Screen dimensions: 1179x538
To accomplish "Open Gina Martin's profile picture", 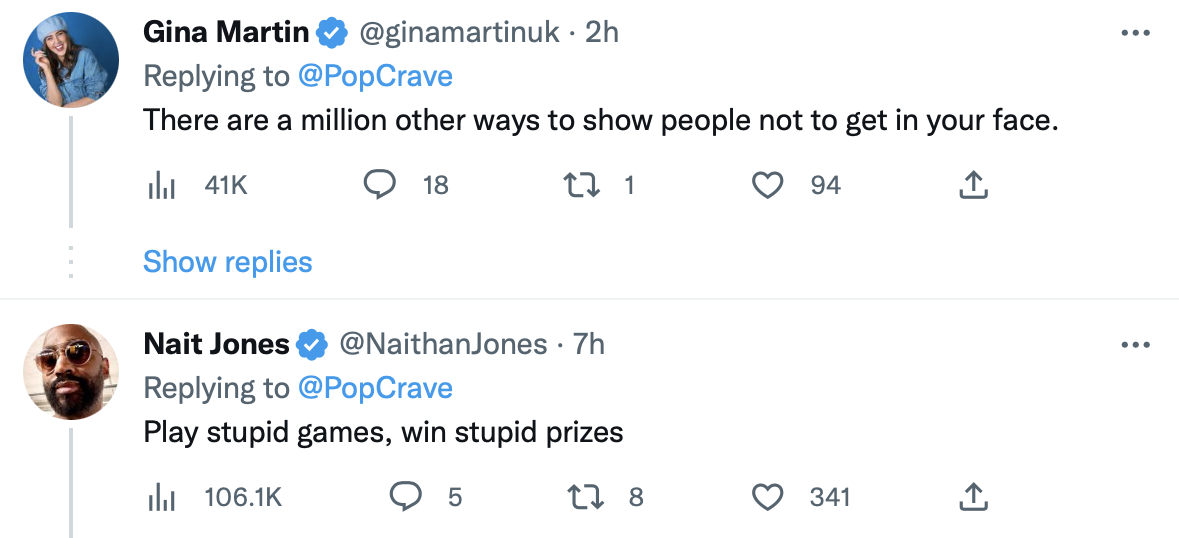I will [x=70, y=60].
